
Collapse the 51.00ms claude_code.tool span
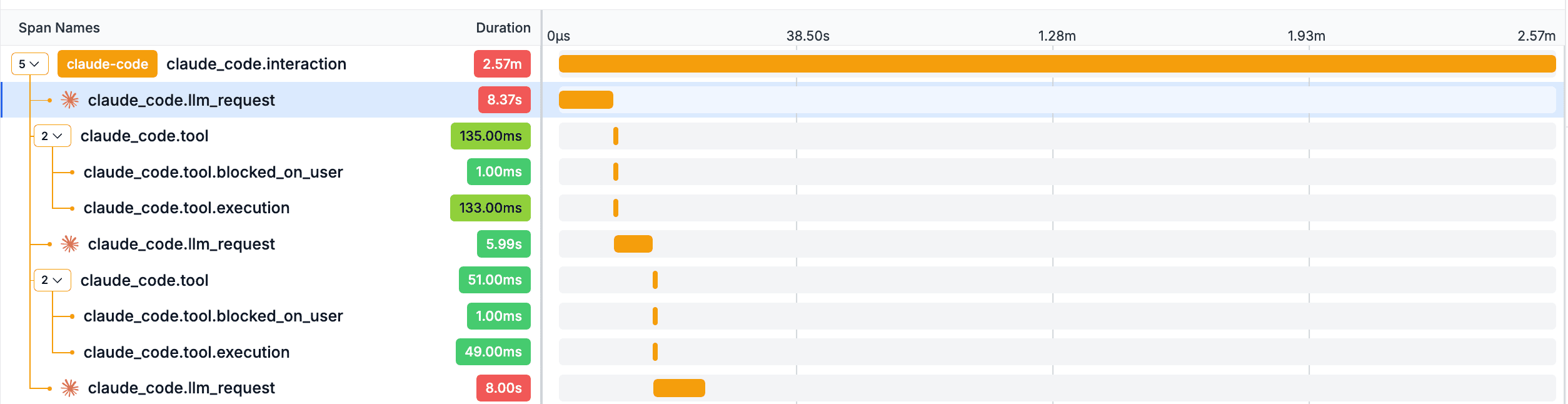(x=52, y=280)
